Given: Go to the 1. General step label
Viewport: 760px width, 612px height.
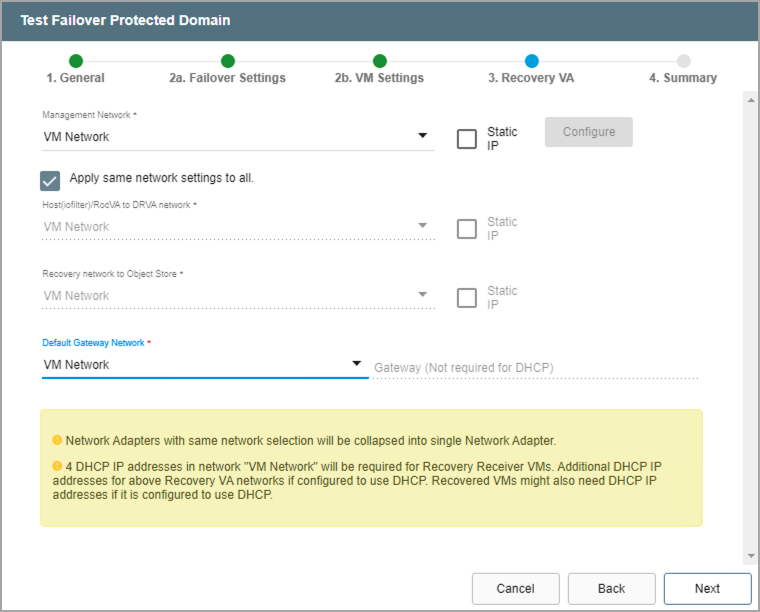Looking at the screenshot, I should click(x=76, y=78).
